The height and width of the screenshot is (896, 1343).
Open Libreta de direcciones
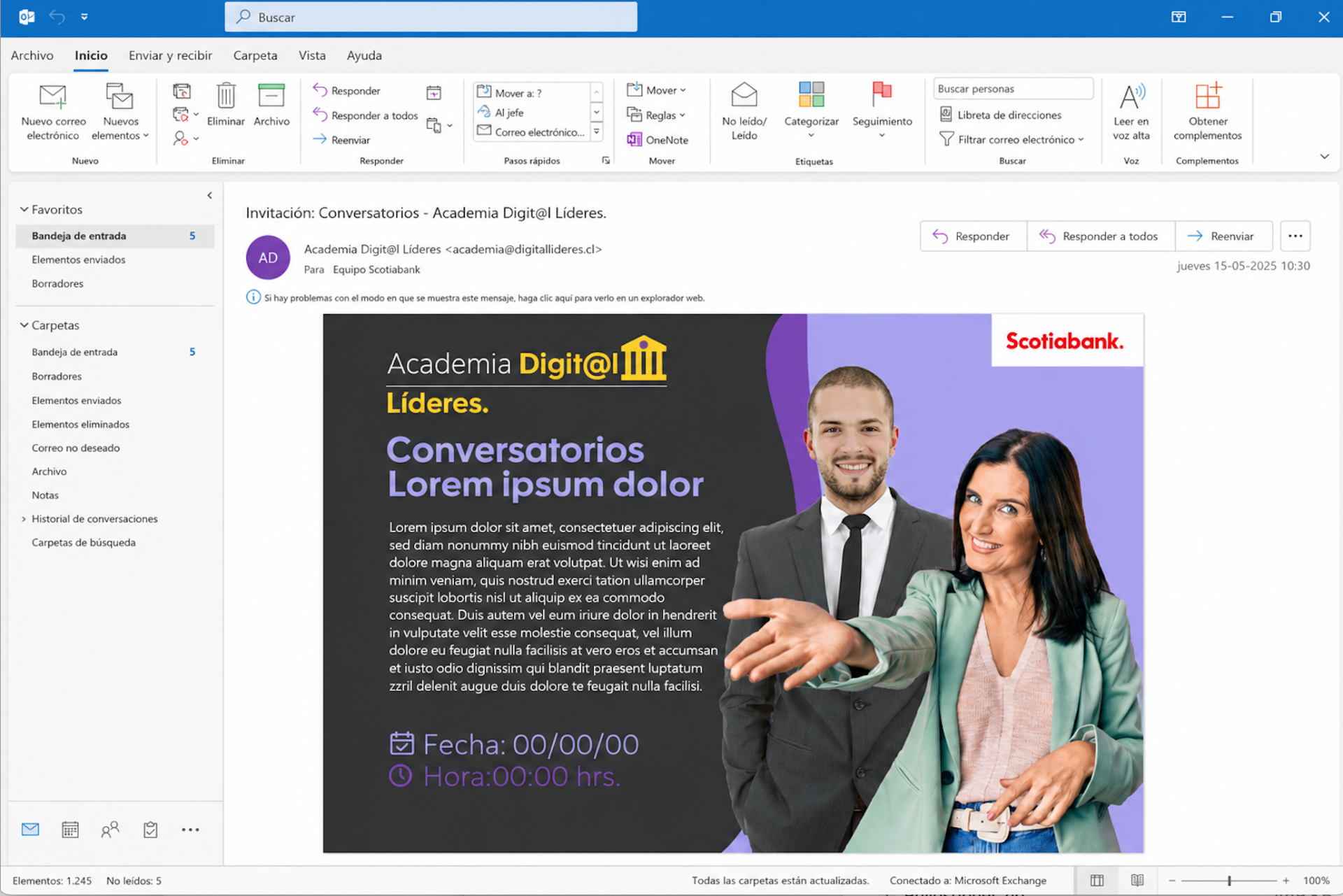tap(1001, 115)
